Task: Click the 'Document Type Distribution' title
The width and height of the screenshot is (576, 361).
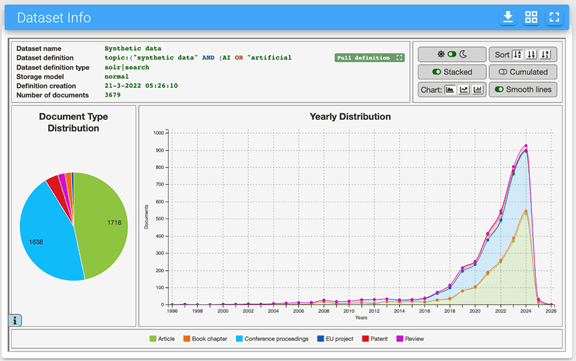Action: coord(73,122)
